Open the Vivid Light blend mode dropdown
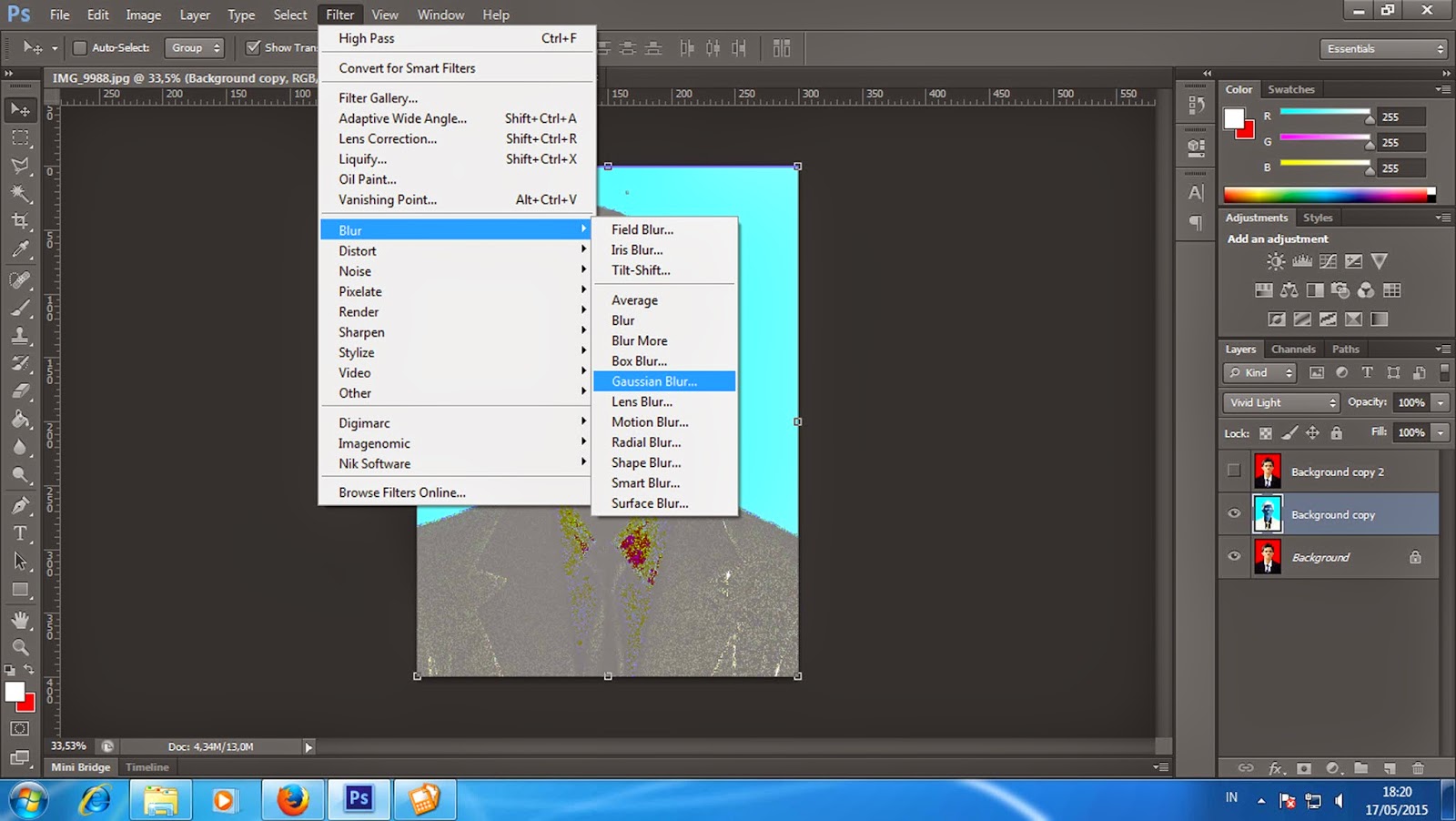This screenshot has width=1456, height=821. pyautogui.click(x=1281, y=402)
